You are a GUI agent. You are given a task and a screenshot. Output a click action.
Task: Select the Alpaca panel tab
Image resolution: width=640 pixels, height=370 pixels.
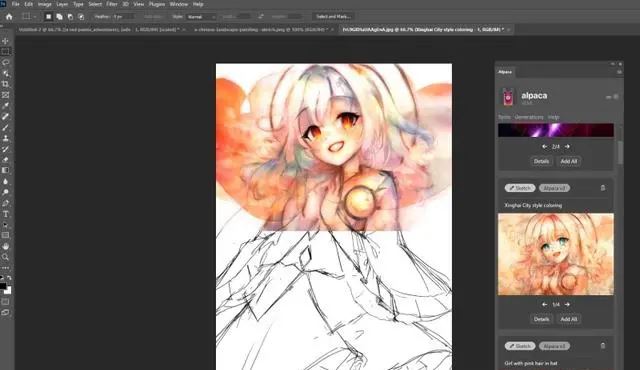point(505,72)
